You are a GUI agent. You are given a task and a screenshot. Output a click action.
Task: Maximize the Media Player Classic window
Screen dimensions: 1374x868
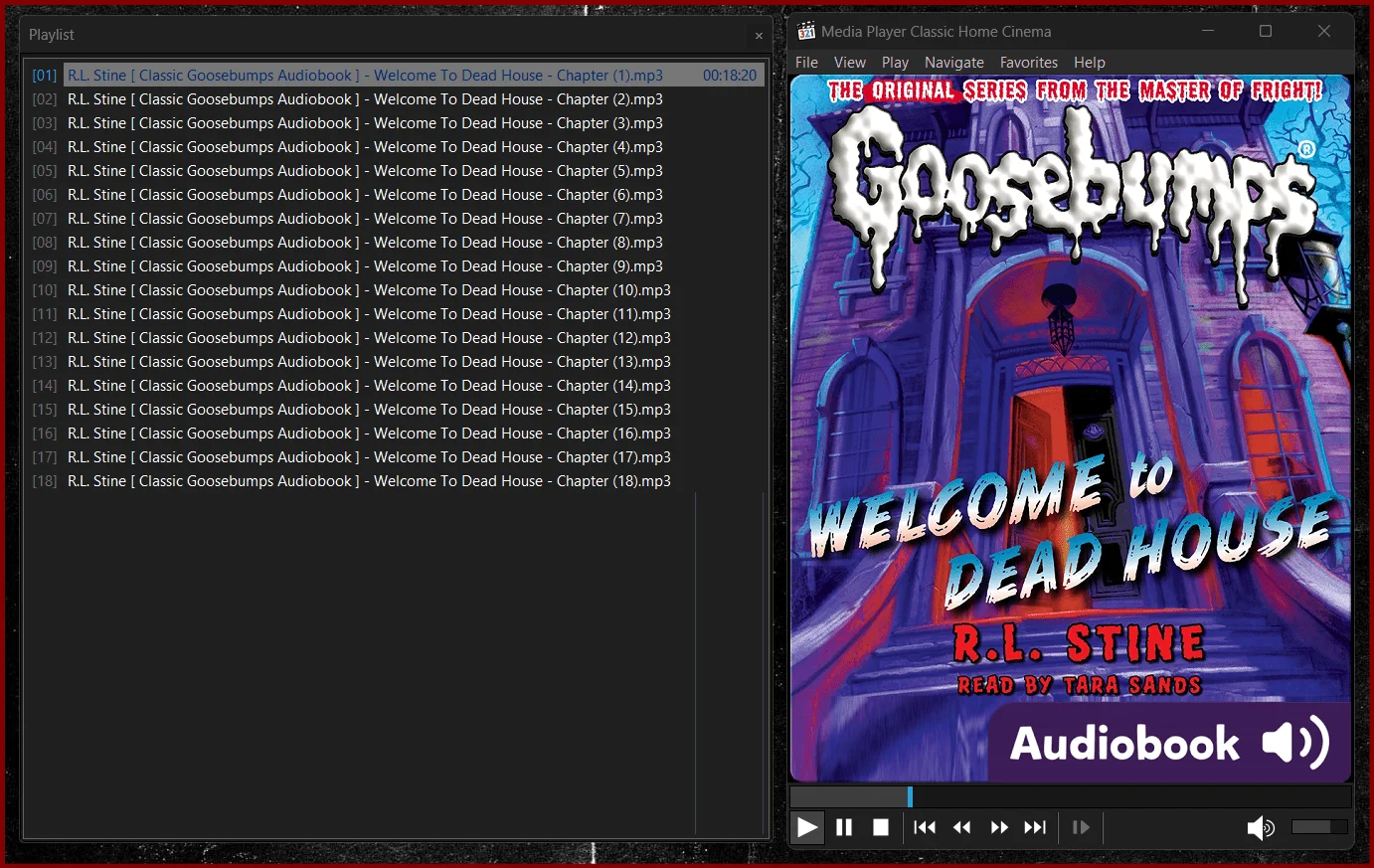click(1266, 31)
